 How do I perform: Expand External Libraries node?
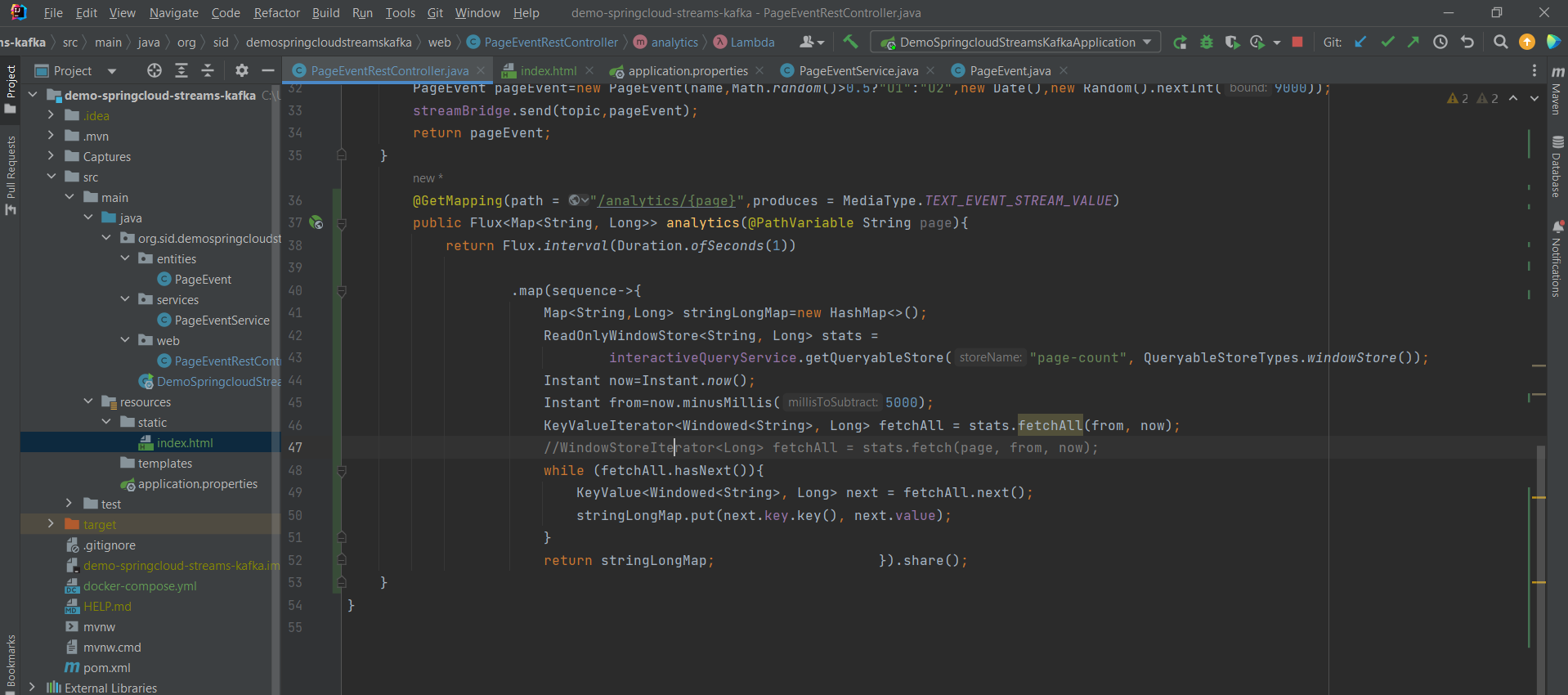32,688
